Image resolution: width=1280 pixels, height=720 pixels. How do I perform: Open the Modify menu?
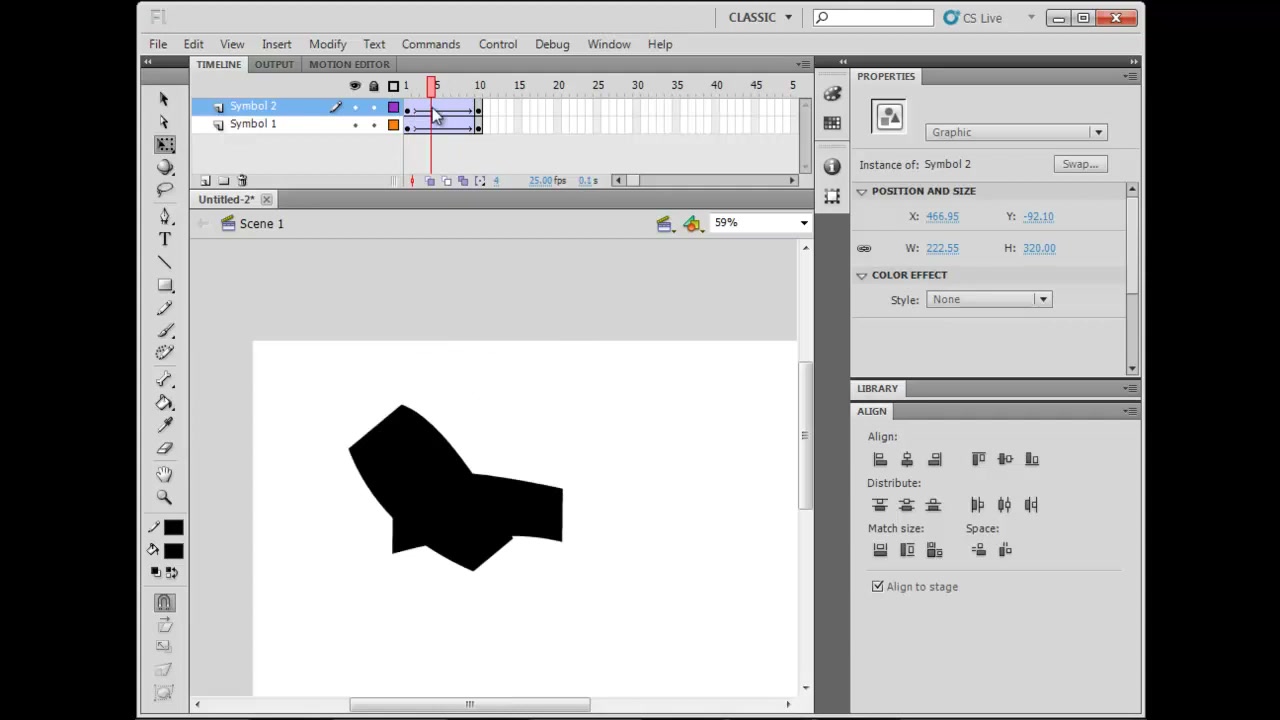point(327,44)
